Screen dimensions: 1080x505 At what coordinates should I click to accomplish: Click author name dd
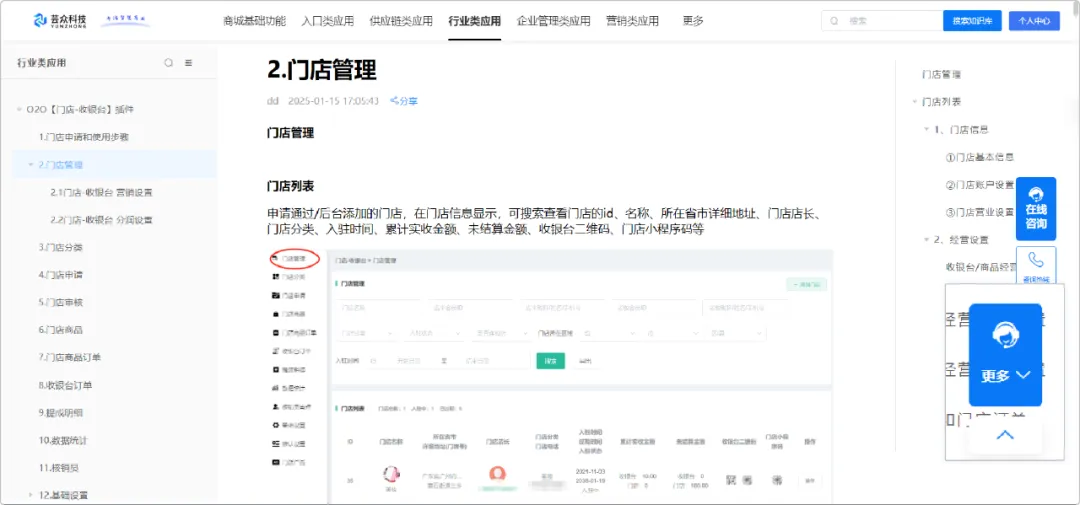(273, 101)
